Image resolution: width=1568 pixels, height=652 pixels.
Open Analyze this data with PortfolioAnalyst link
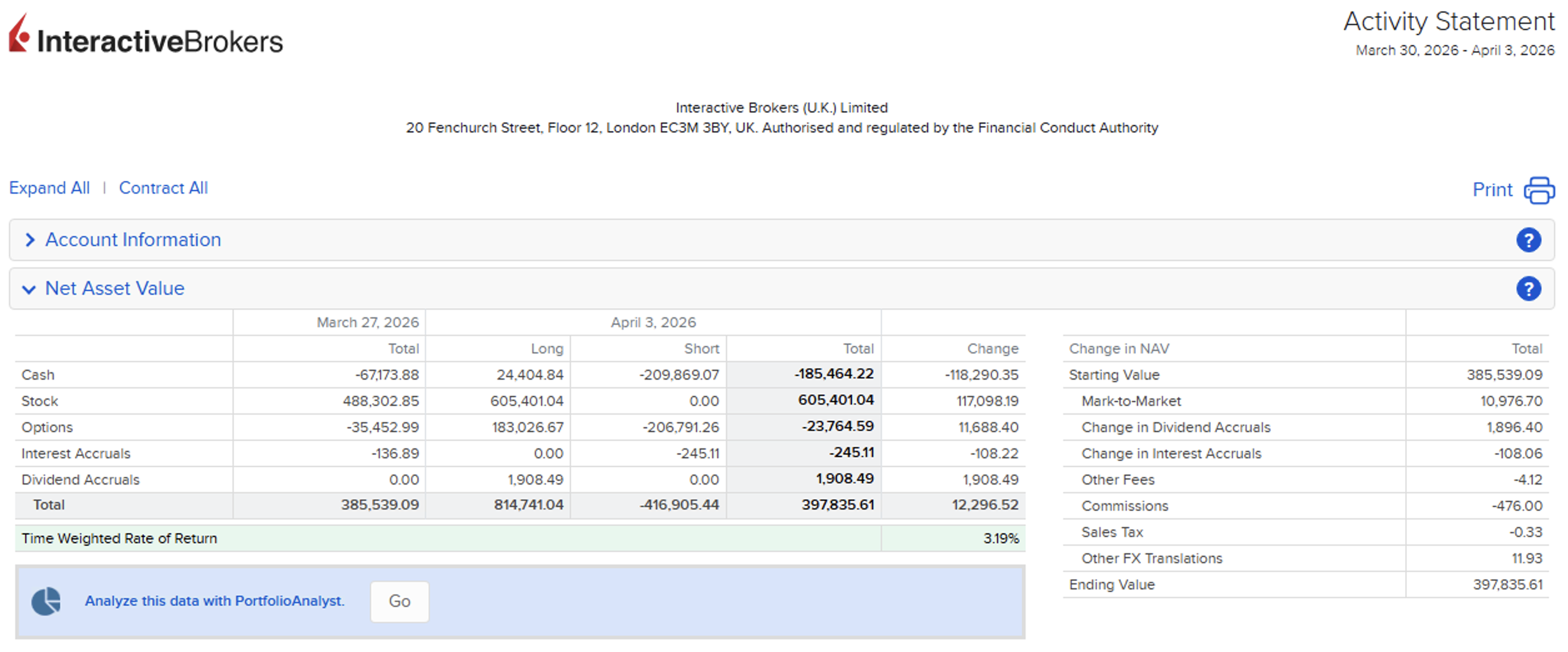(x=214, y=601)
